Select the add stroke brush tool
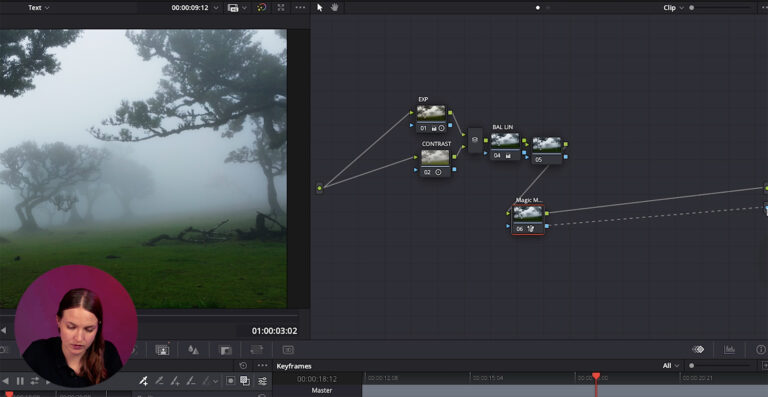The height and width of the screenshot is (397, 768). (175, 380)
